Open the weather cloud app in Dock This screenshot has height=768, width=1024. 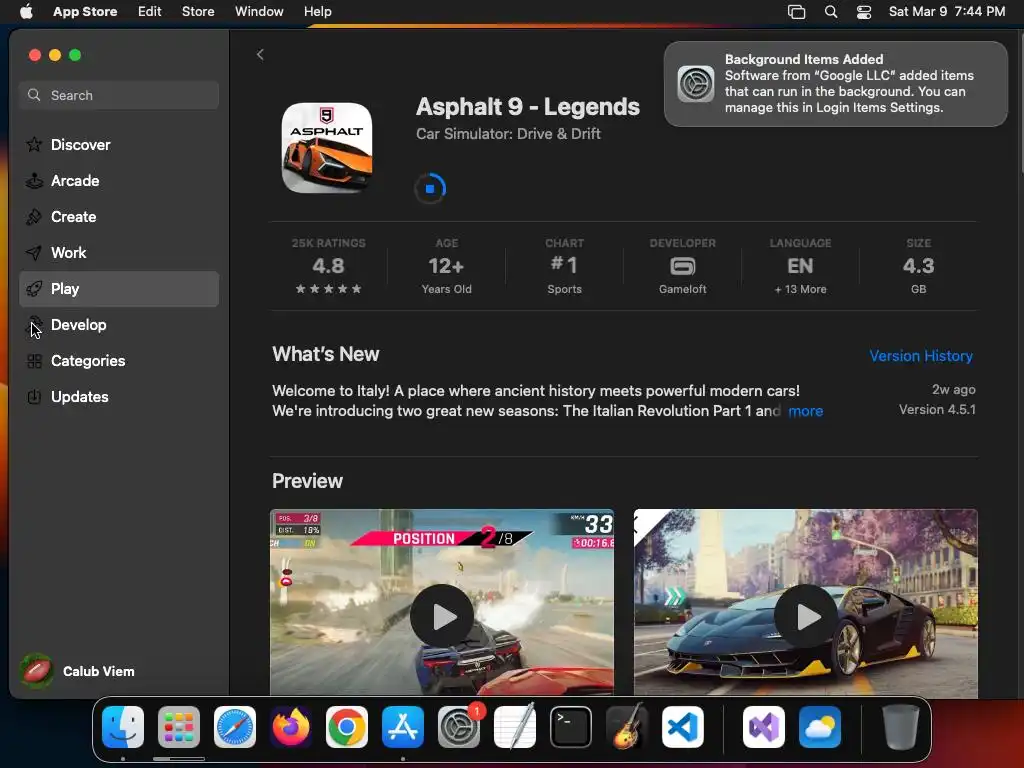coord(820,727)
